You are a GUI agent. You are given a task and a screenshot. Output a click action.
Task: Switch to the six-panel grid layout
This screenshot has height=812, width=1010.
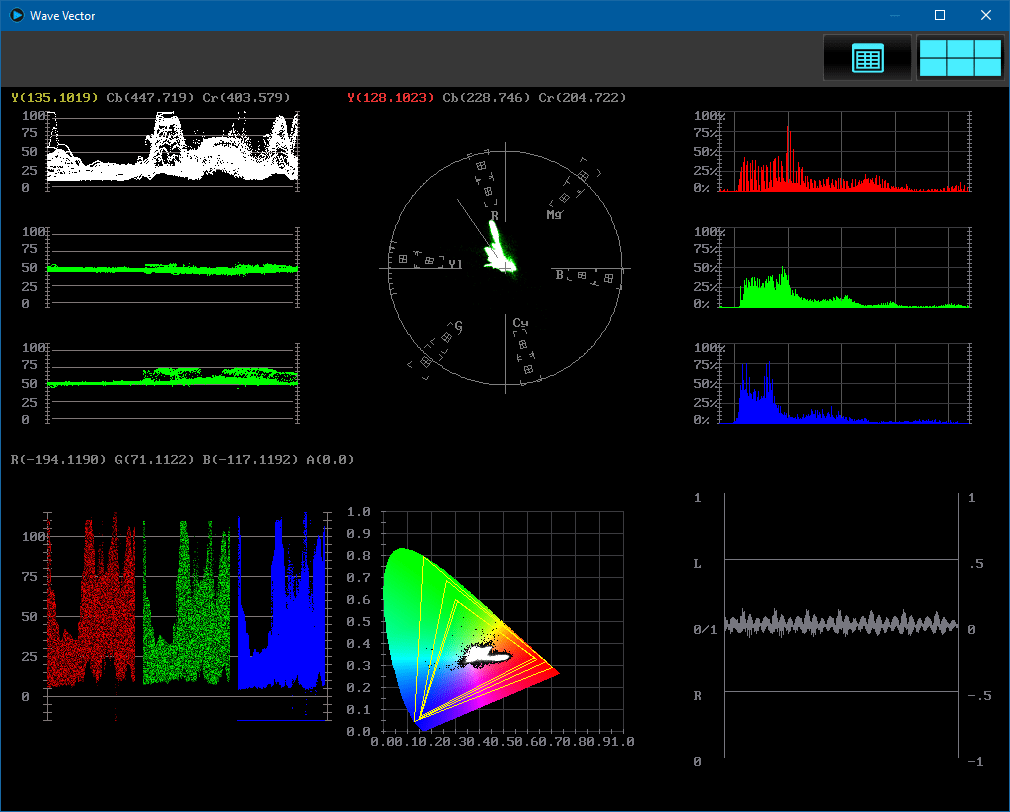point(959,58)
